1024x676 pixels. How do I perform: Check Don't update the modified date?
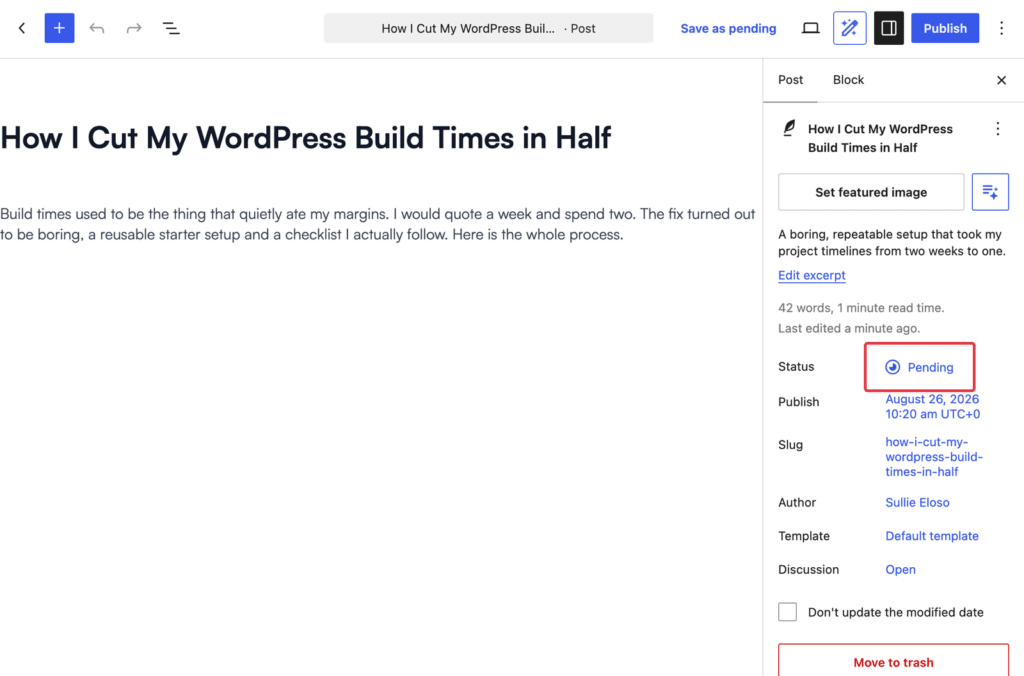coord(788,612)
